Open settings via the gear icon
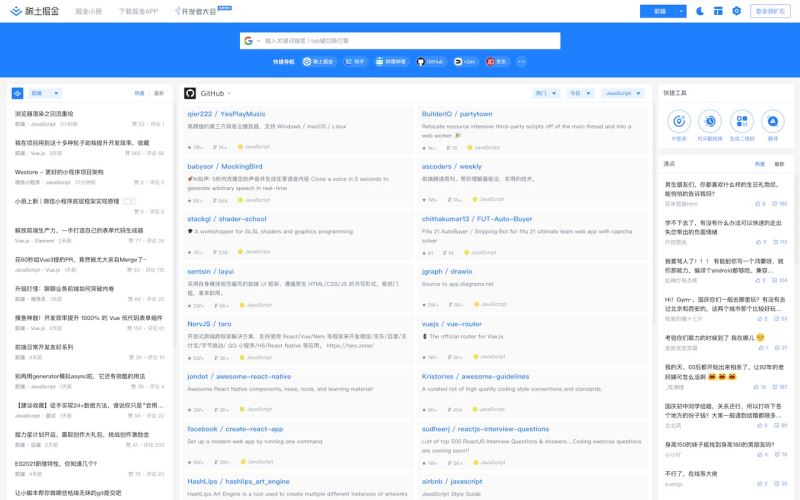 click(737, 11)
